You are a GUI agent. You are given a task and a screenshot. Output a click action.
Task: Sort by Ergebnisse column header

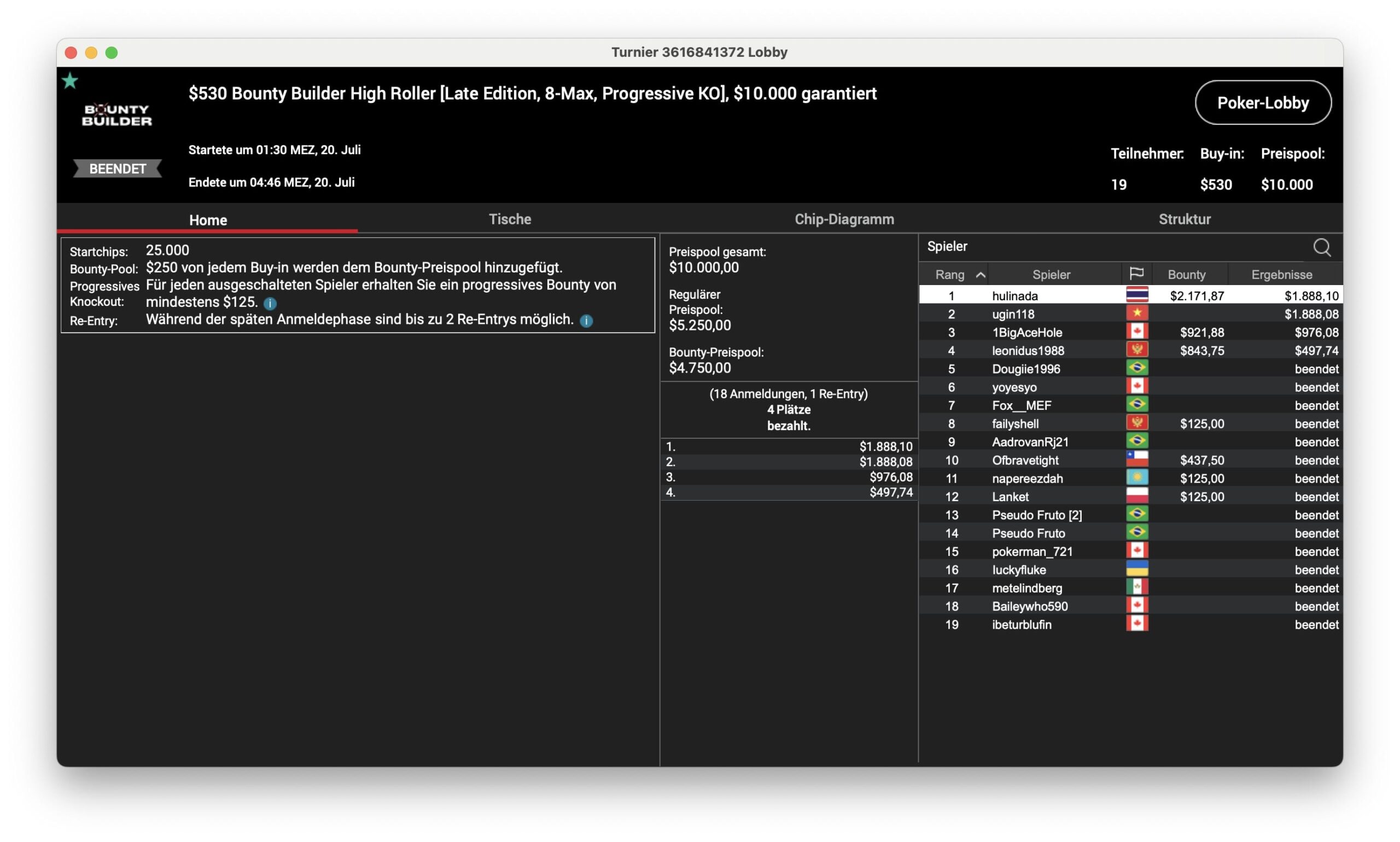click(x=1281, y=275)
